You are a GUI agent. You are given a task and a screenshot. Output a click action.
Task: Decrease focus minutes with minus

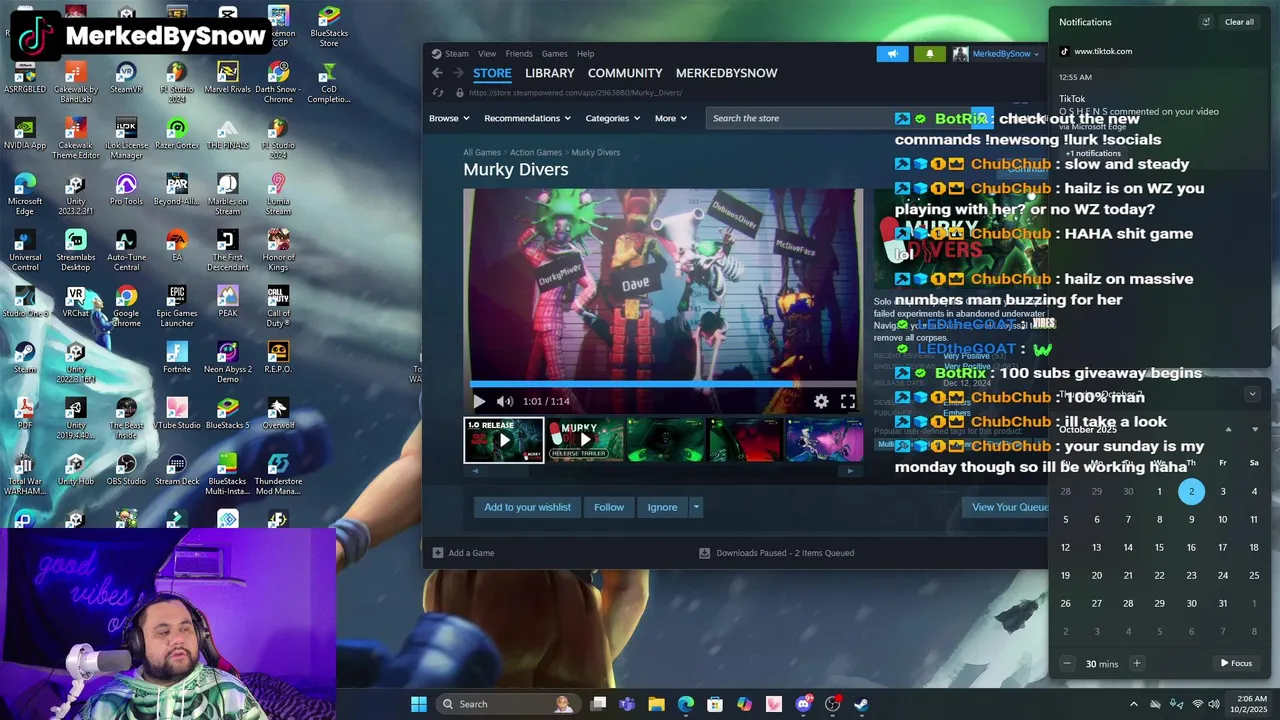[1066, 663]
